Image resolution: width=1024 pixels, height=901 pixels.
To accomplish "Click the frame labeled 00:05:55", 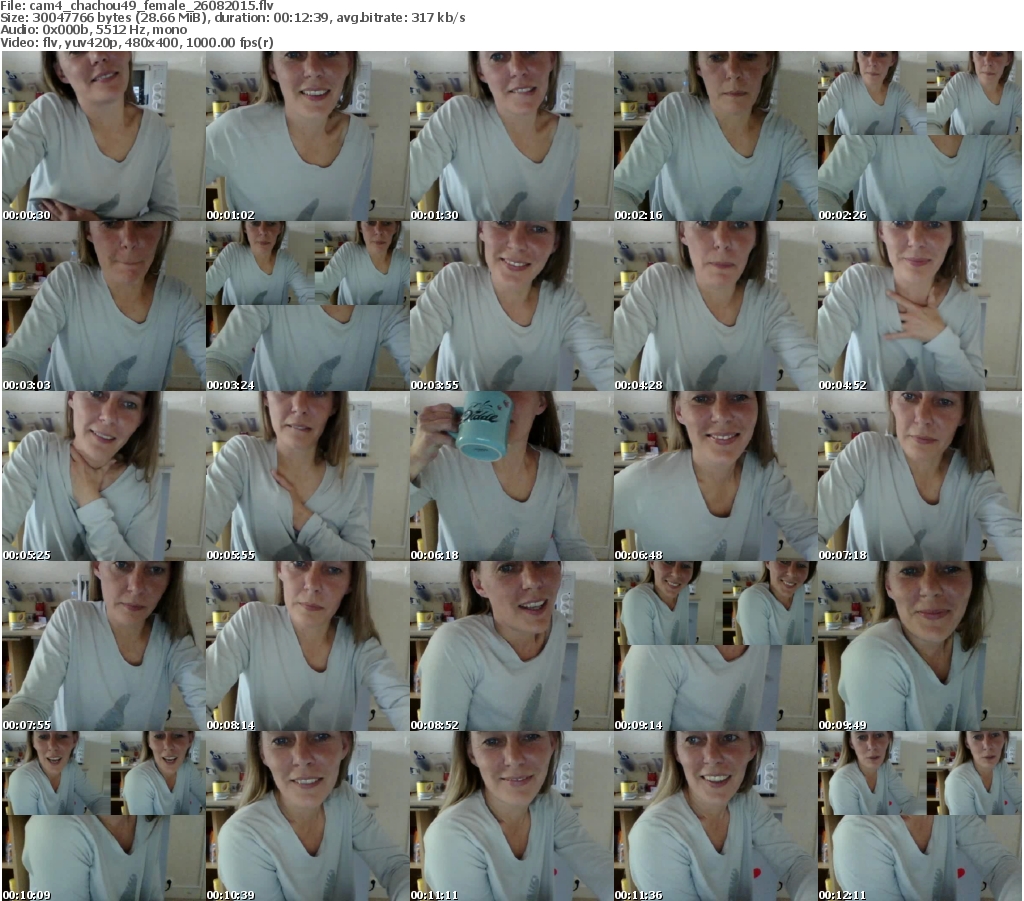I will (308, 476).
